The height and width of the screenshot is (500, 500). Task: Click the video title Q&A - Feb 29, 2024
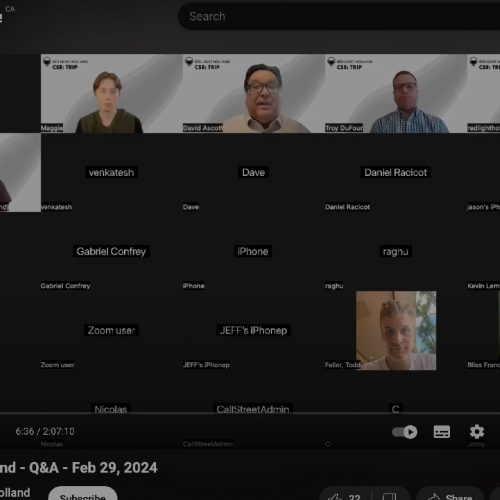click(93, 468)
